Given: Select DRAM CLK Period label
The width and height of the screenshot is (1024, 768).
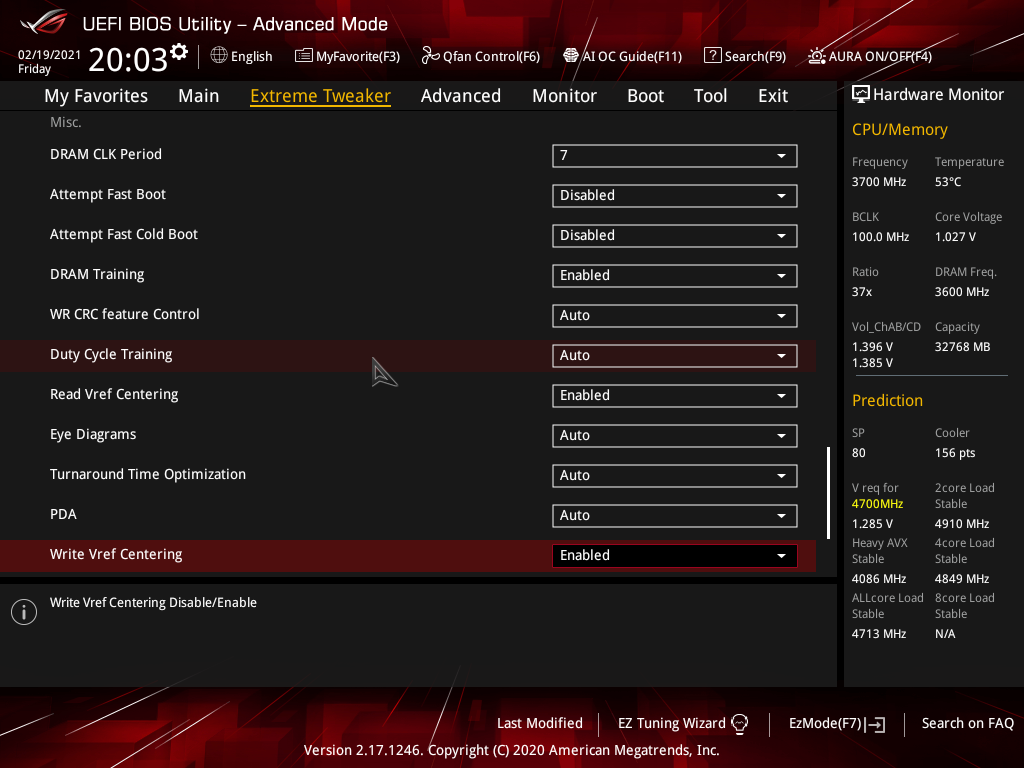Looking at the screenshot, I should 106,154.
